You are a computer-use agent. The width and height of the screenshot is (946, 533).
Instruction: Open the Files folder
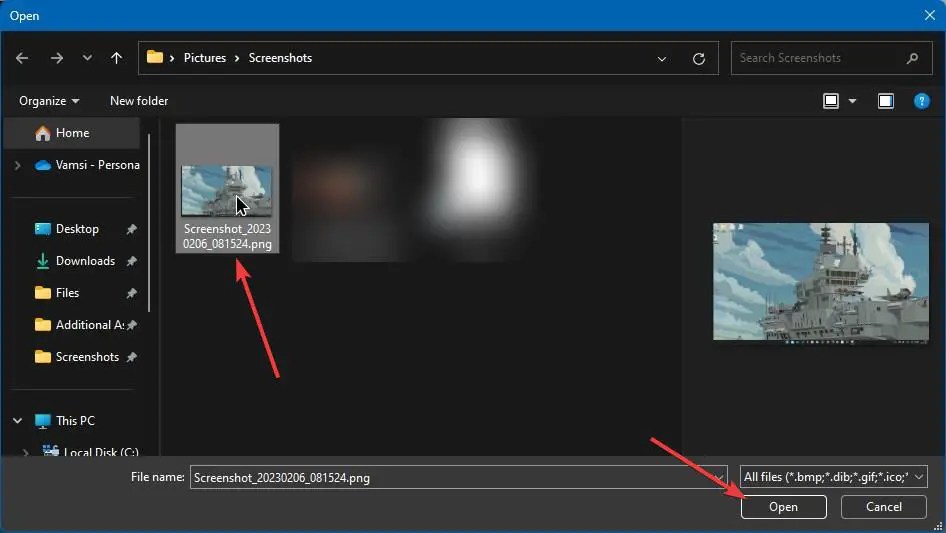click(68, 293)
